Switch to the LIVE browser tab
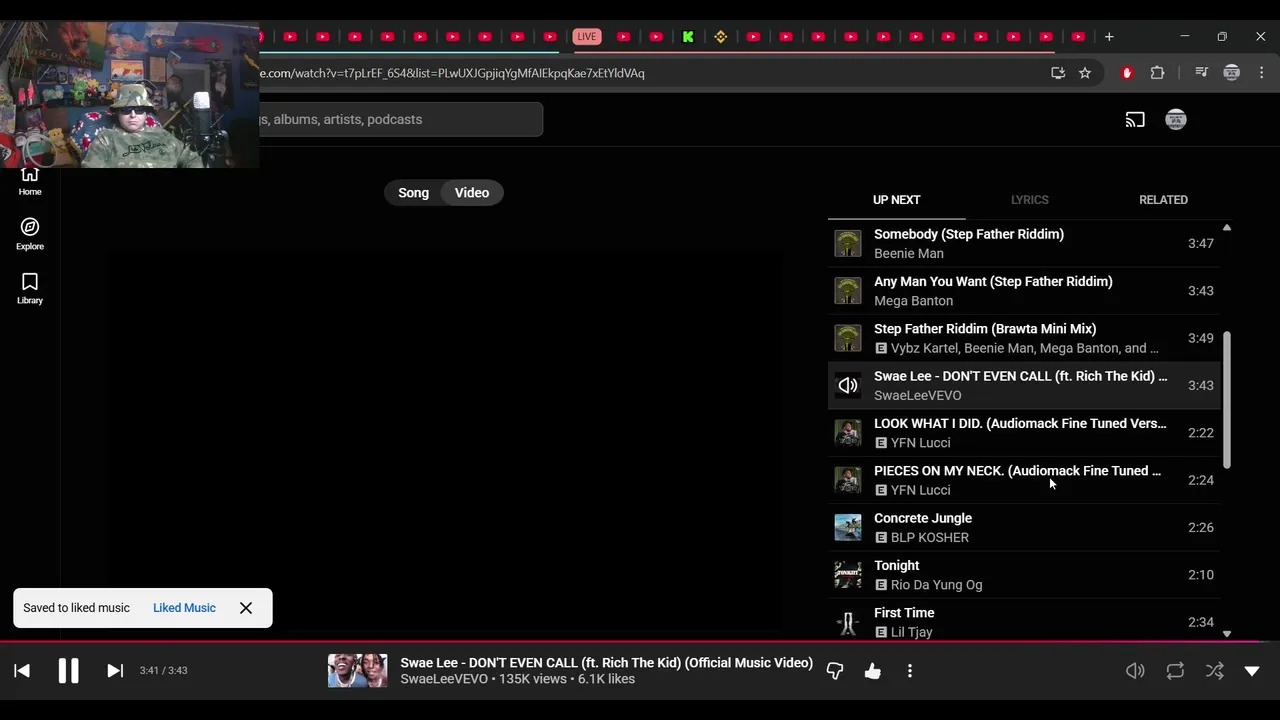This screenshot has height=720, width=1280. [x=587, y=37]
